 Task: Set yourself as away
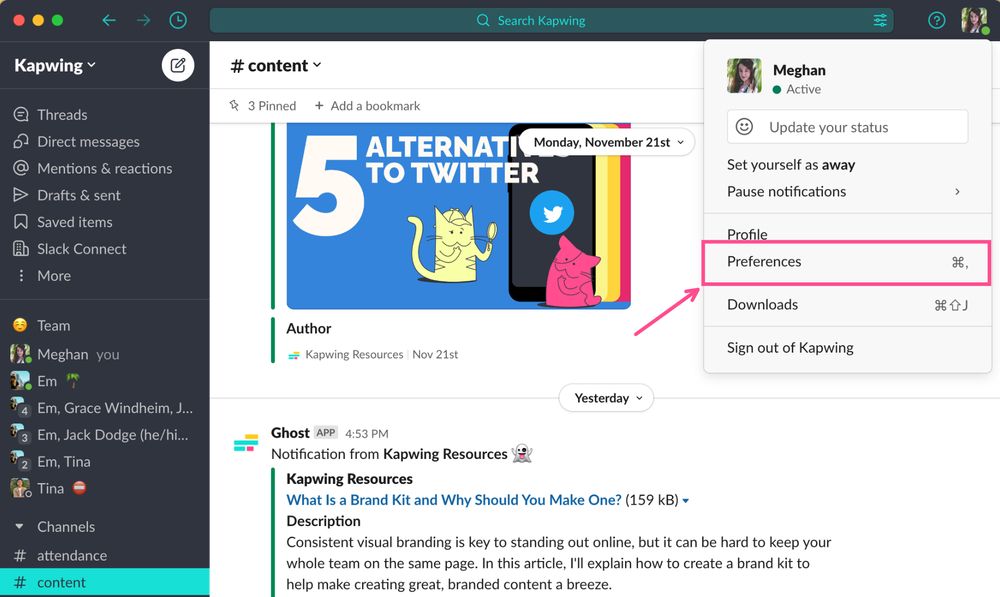click(x=788, y=164)
